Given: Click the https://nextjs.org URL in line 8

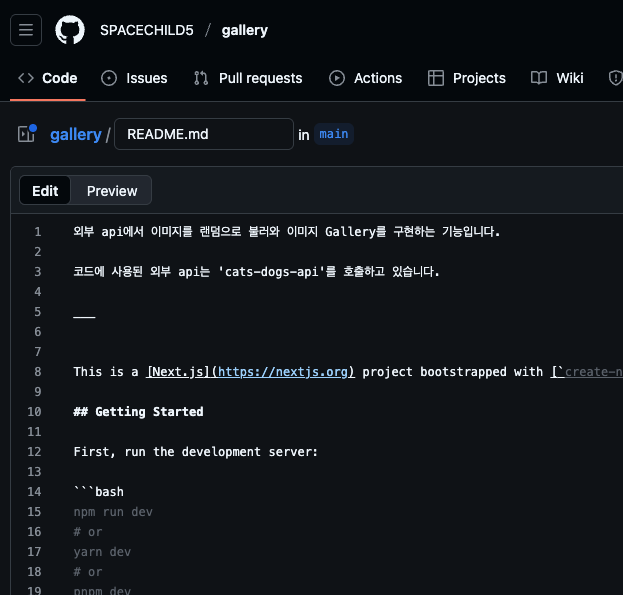Looking at the screenshot, I should (x=282, y=372).
